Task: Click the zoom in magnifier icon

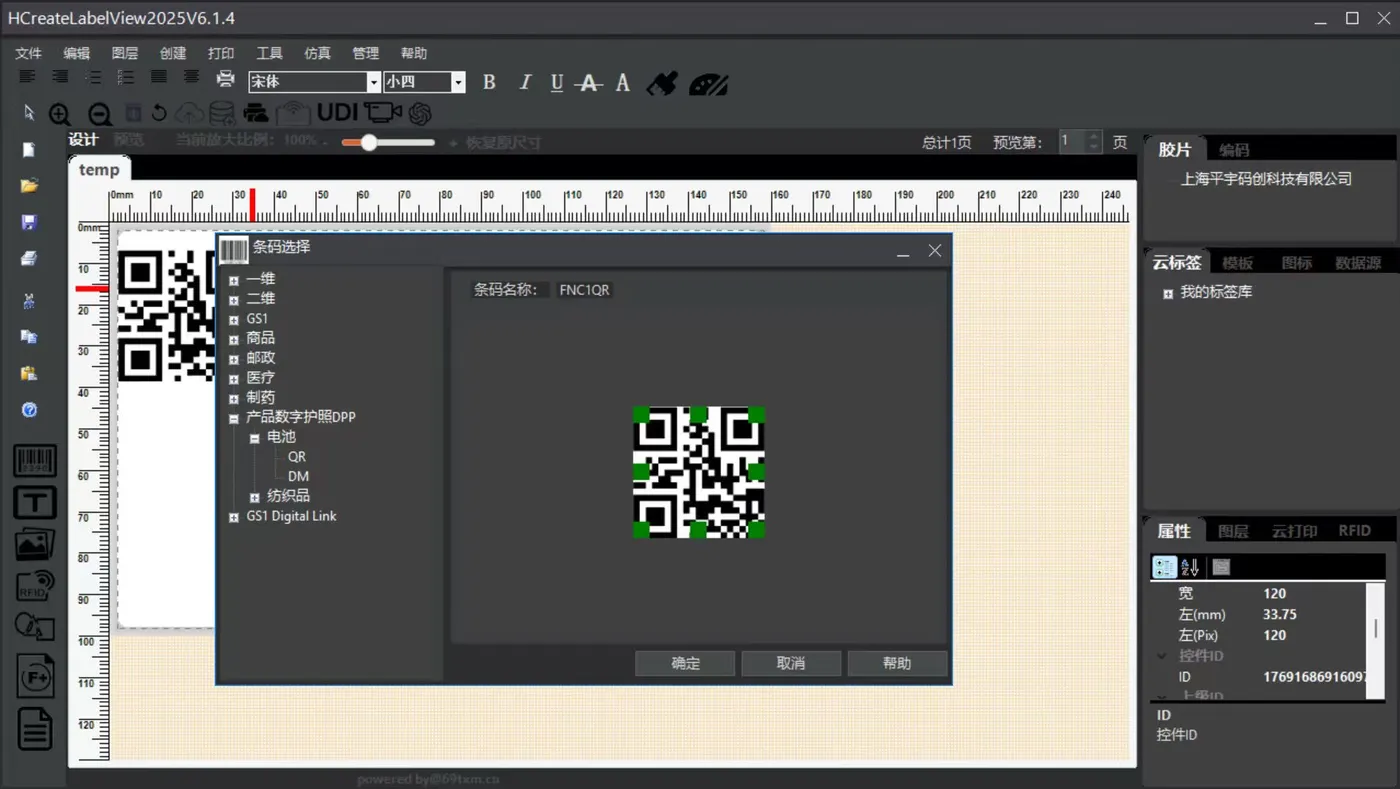Action: (x=60, y=114)
